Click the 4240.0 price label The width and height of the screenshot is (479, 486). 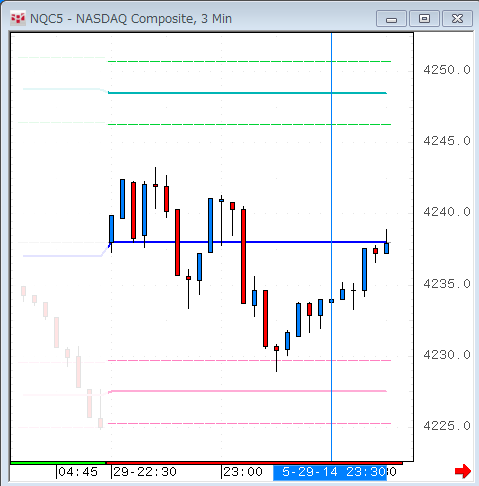point(447,212)
